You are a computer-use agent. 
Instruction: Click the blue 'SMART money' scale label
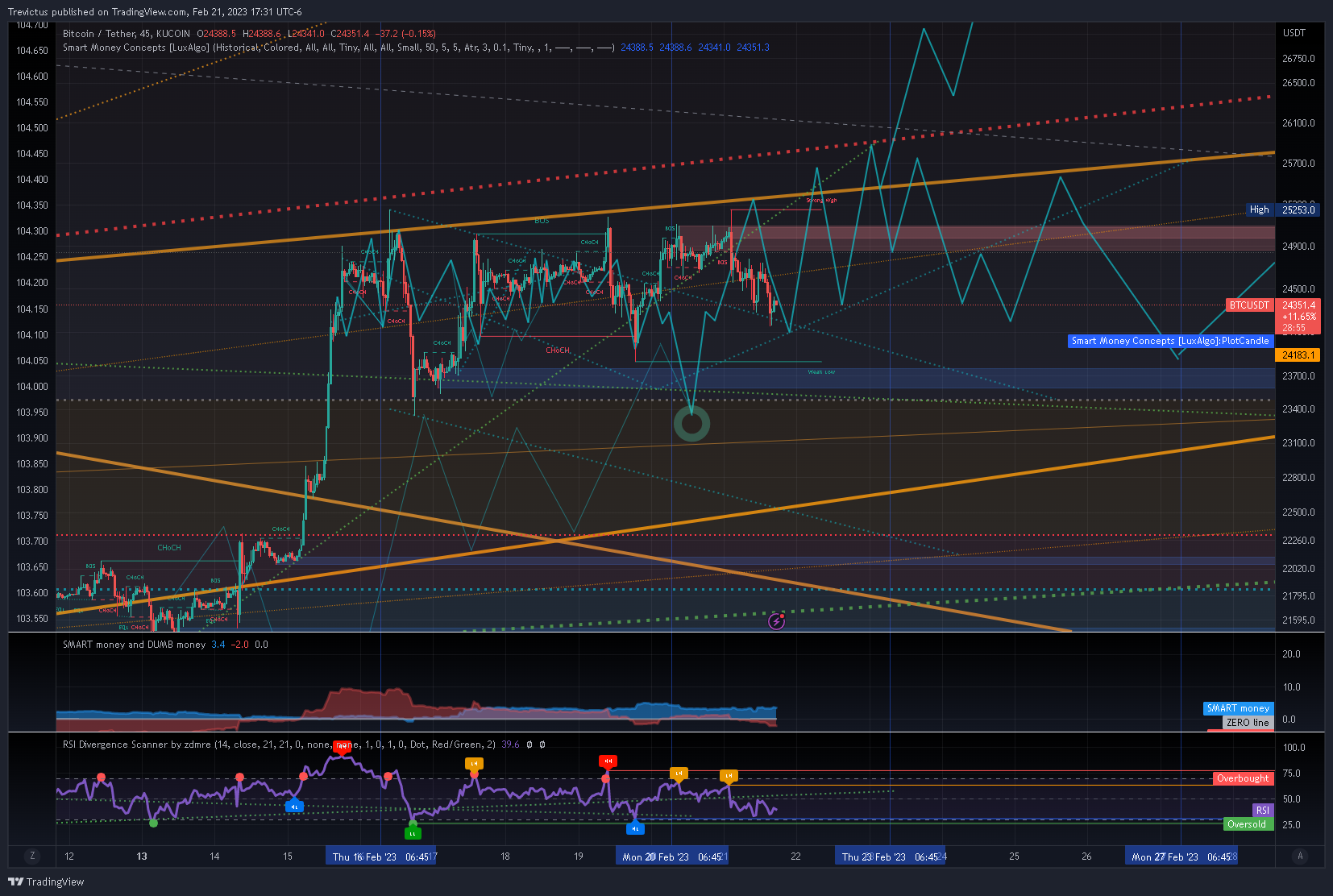pyautogui.click(x=1238, y=708)
